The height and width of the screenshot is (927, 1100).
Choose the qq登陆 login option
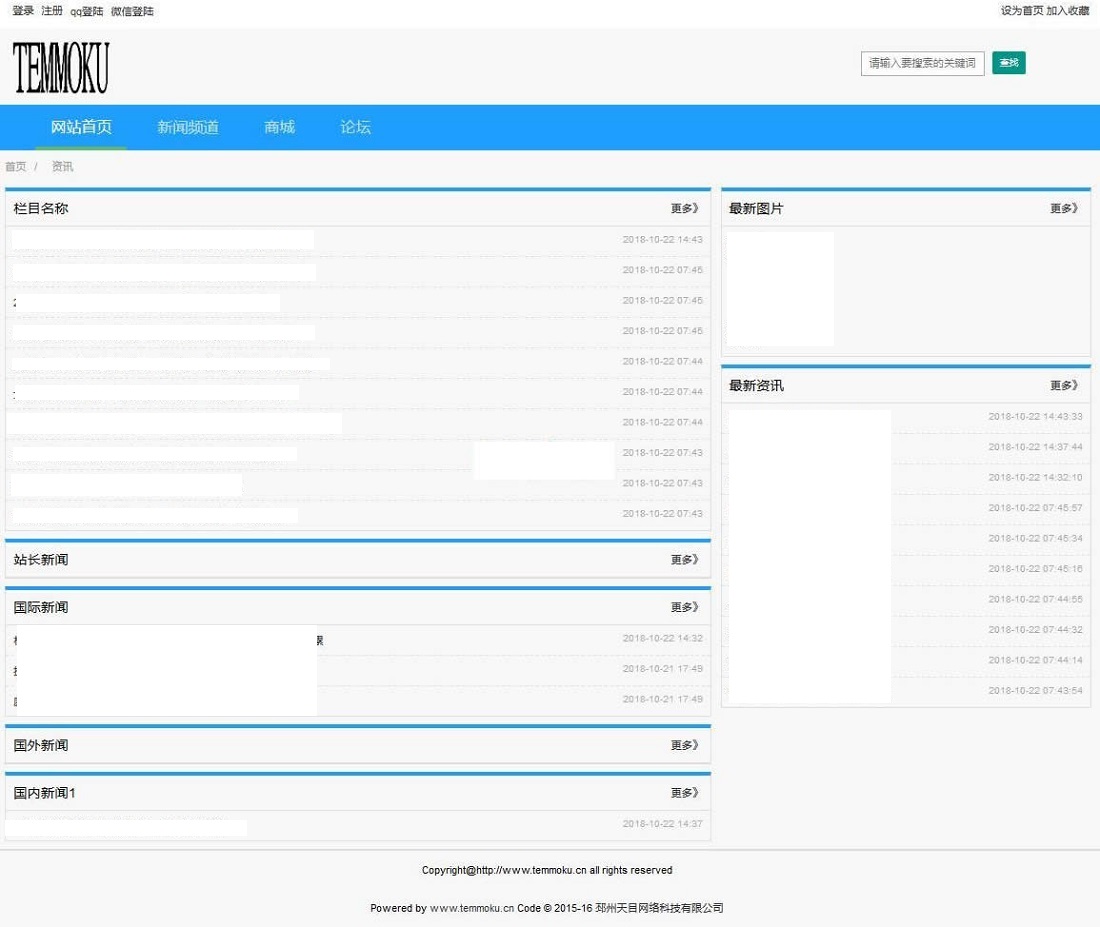[x=87, y=11]
